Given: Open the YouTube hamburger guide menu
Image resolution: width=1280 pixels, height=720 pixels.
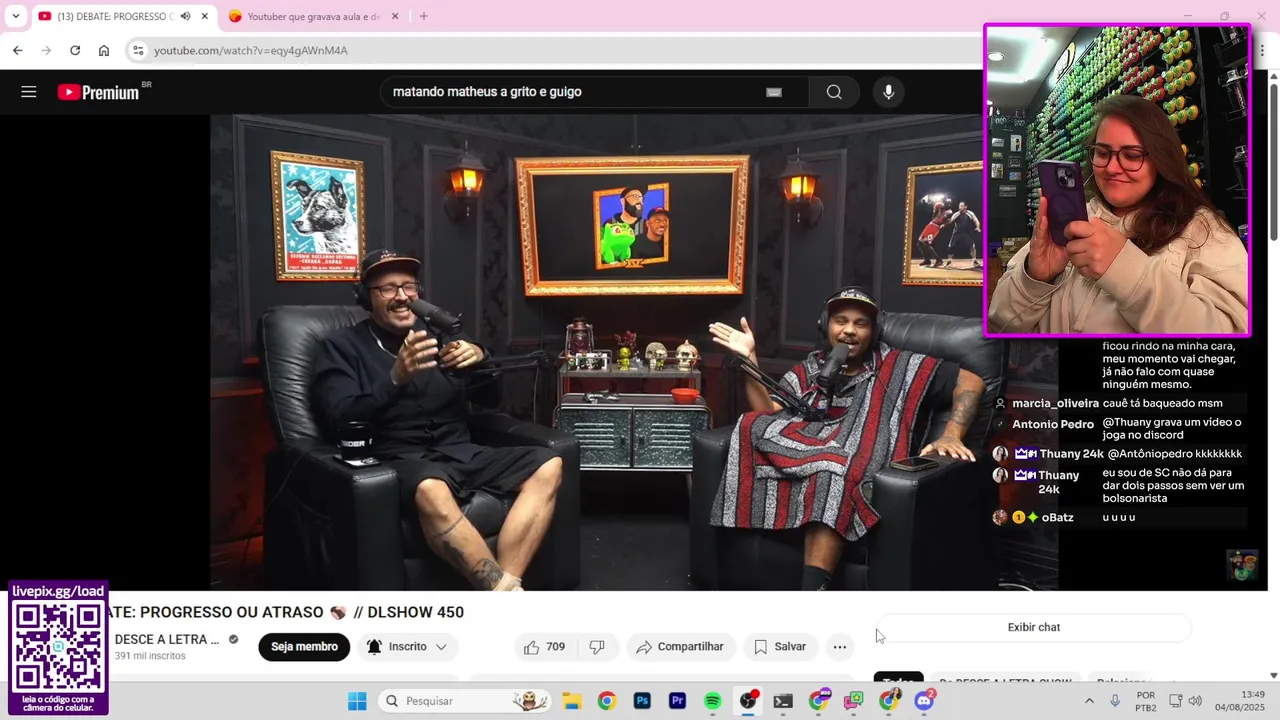Looking at the screenshot, I should point(28,92).
